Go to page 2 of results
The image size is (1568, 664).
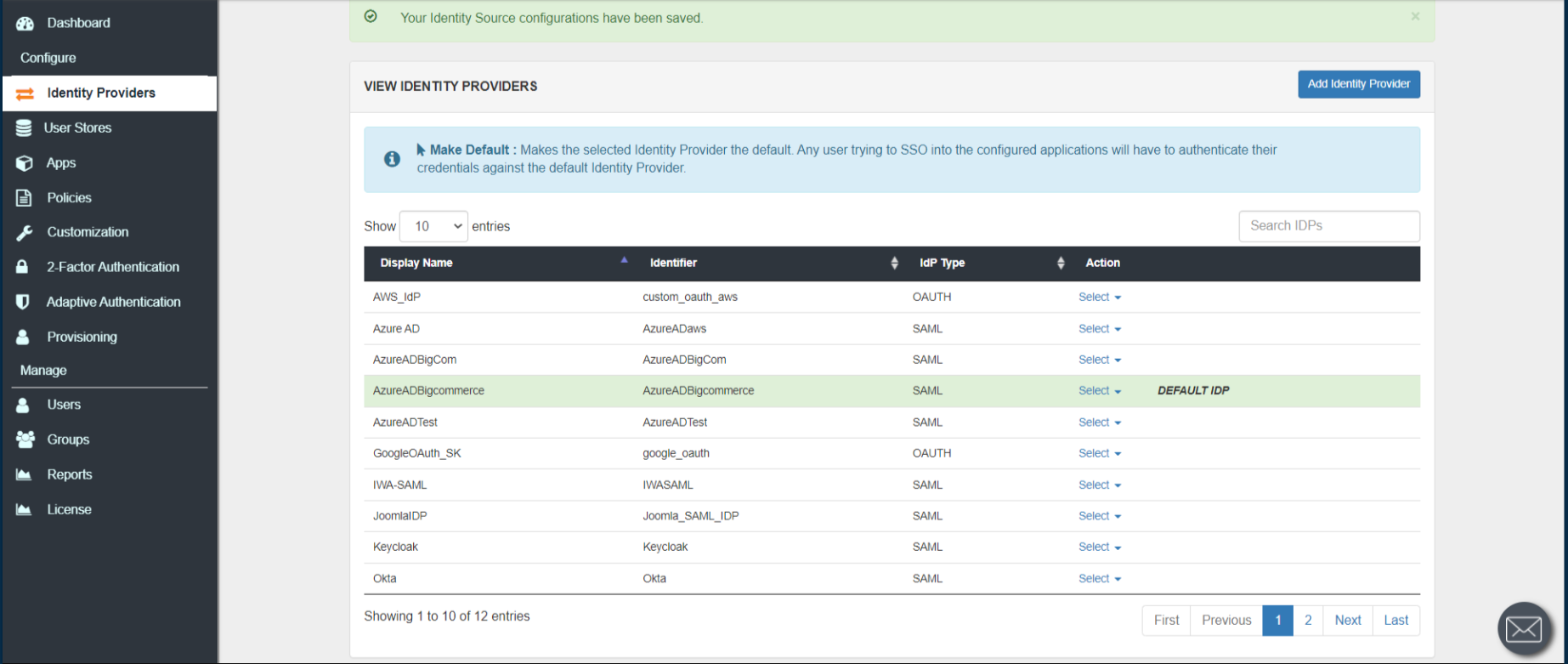point(1308,621)
